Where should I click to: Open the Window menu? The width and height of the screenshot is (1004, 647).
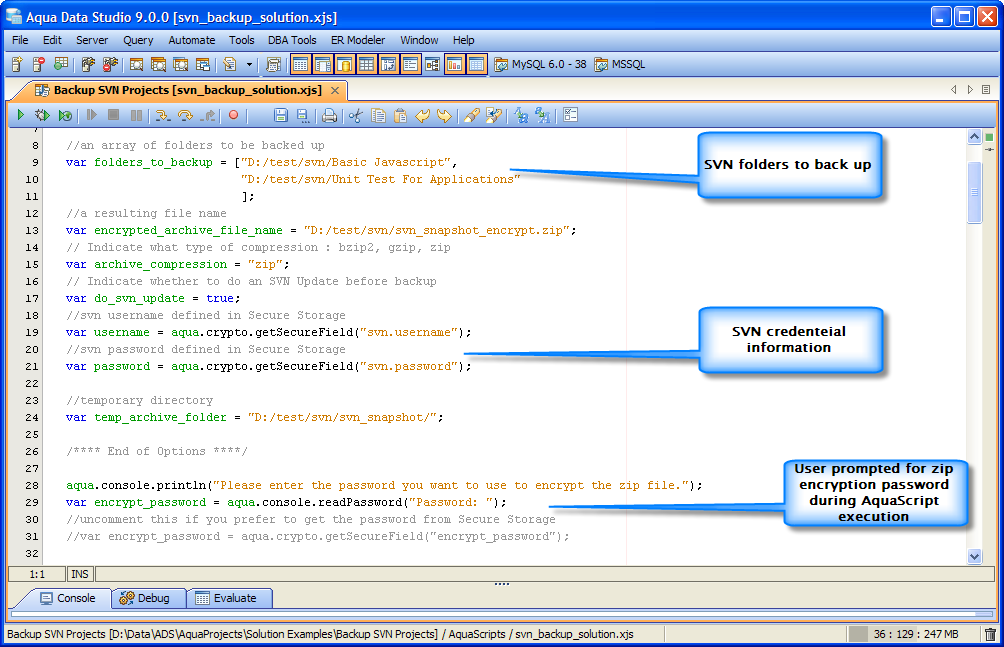pyautogui.click(x=419, y=40)
